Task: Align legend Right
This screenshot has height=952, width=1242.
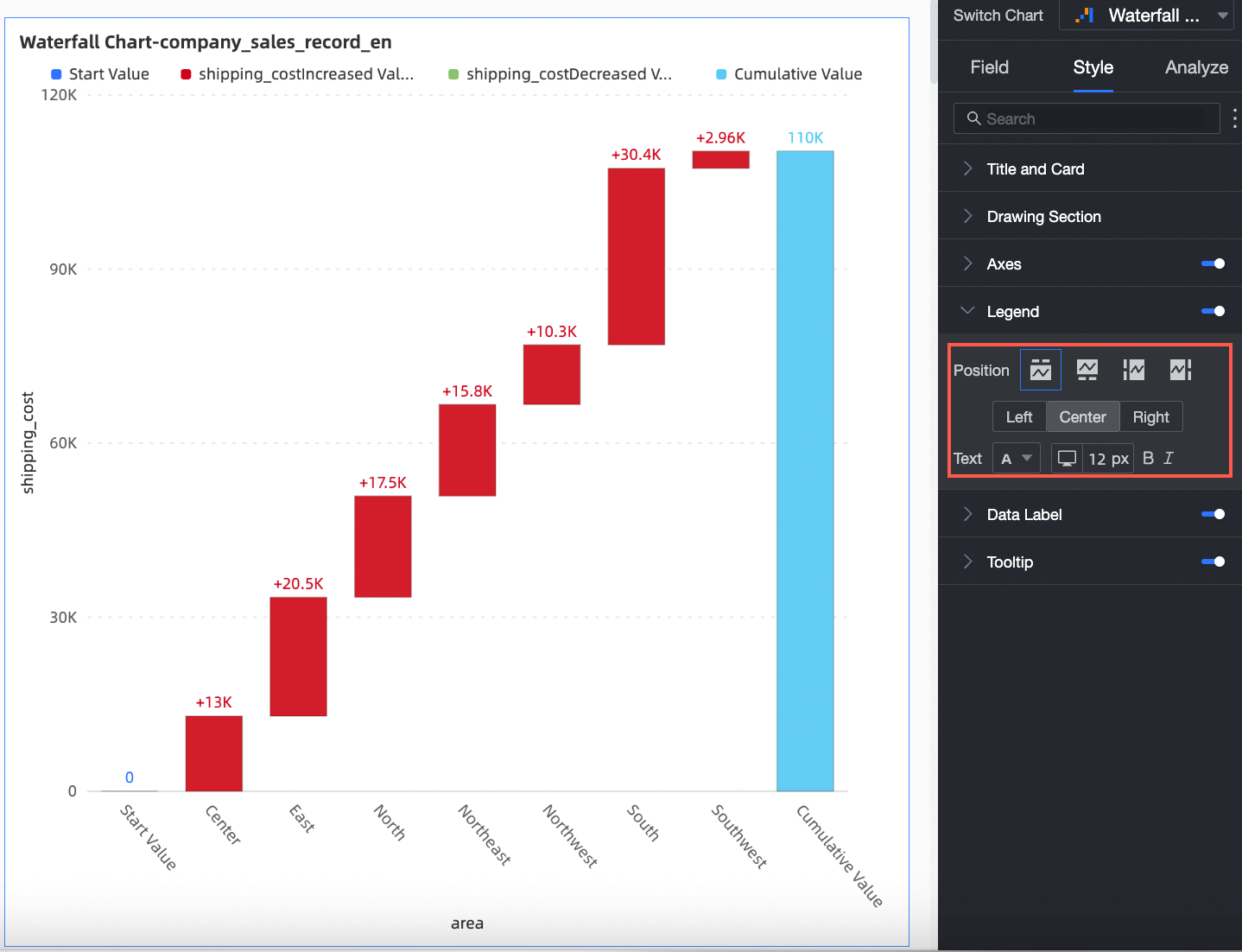Action: [1150, 416]
